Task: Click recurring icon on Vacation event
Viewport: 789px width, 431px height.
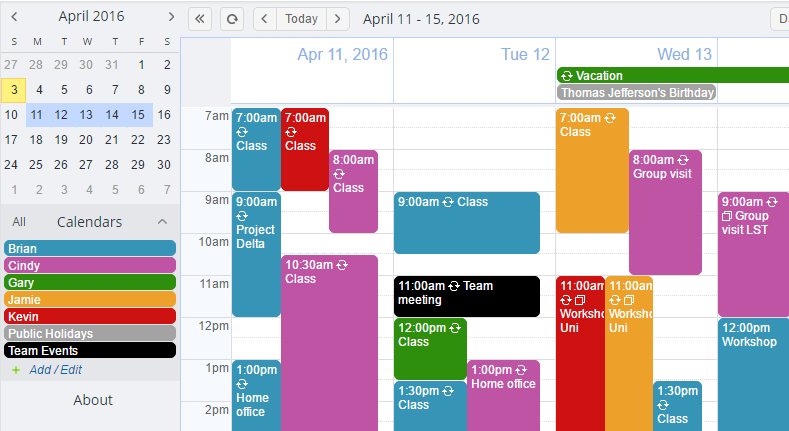Action: (x=567, y=76)
